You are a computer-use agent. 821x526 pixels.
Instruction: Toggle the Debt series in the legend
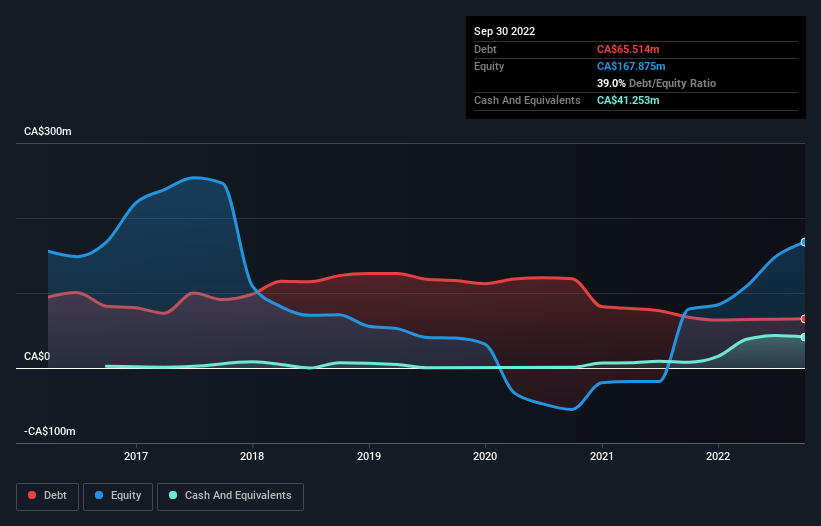[48, 496]
